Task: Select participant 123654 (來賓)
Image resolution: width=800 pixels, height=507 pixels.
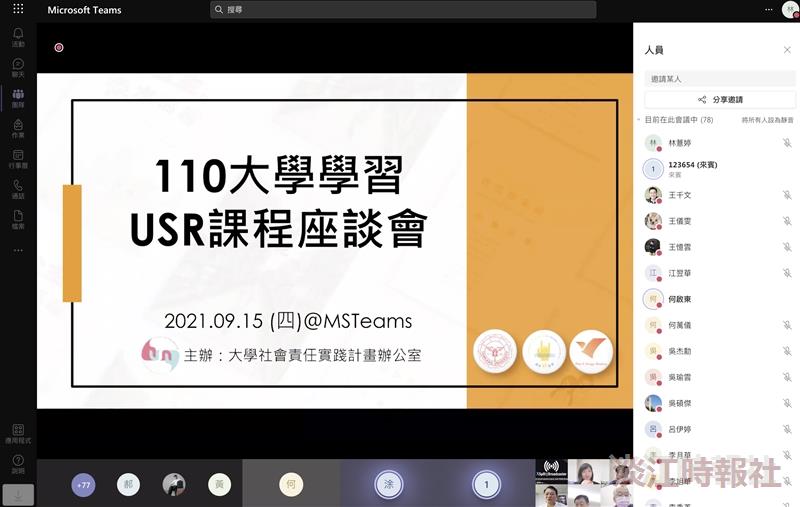Action: (719, 169)
